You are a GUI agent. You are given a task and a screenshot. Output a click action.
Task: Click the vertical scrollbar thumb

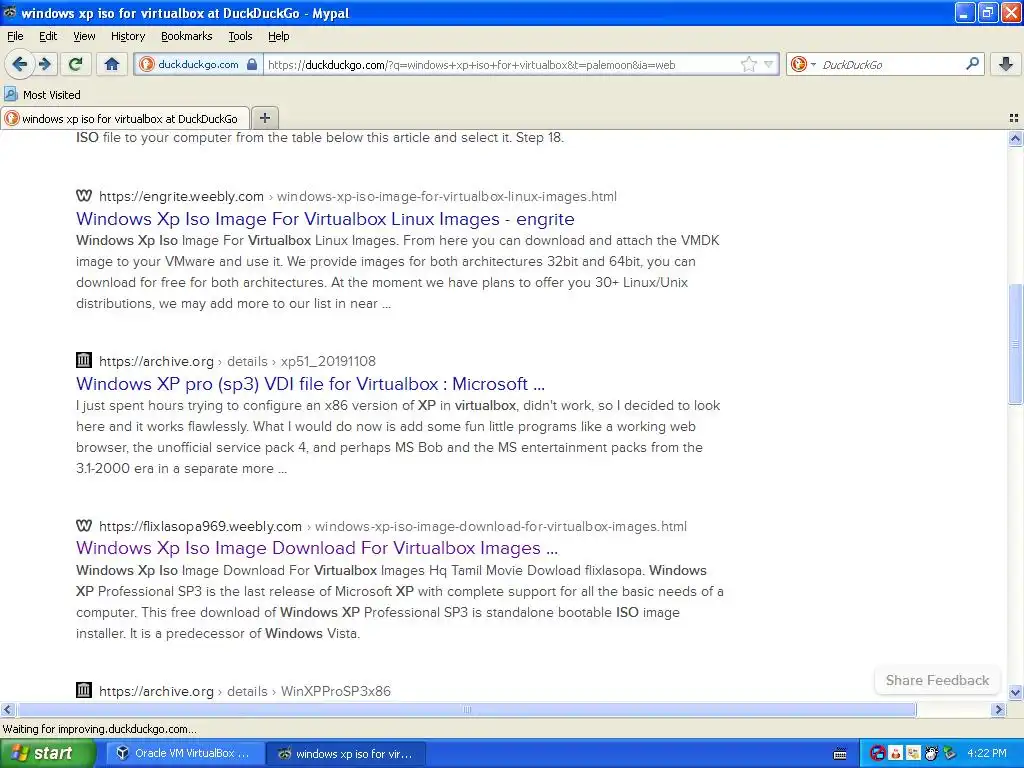click(x=1015, y=344)
